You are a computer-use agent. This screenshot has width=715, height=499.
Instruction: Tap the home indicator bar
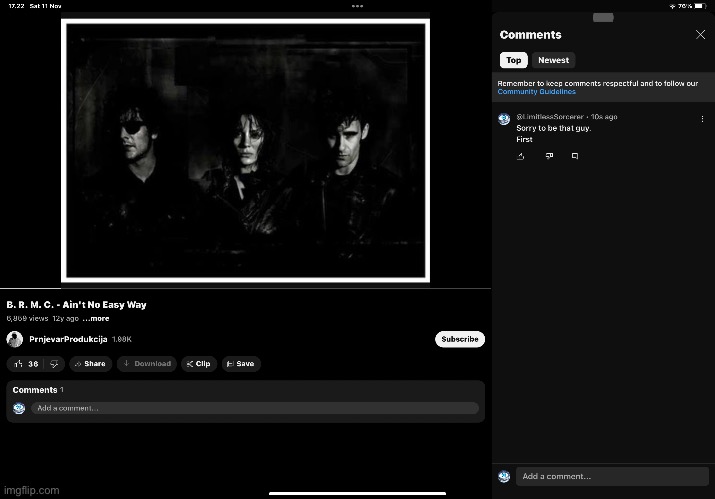tap(358, 494)
